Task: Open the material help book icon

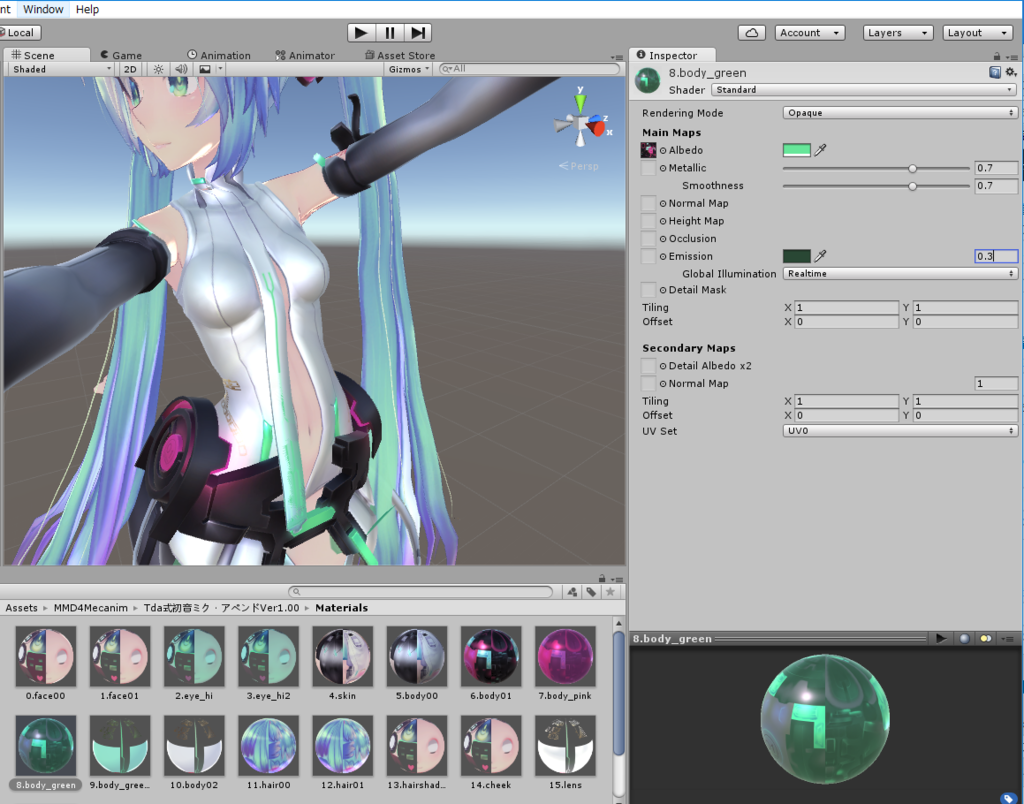Action: tap(995, 72)
